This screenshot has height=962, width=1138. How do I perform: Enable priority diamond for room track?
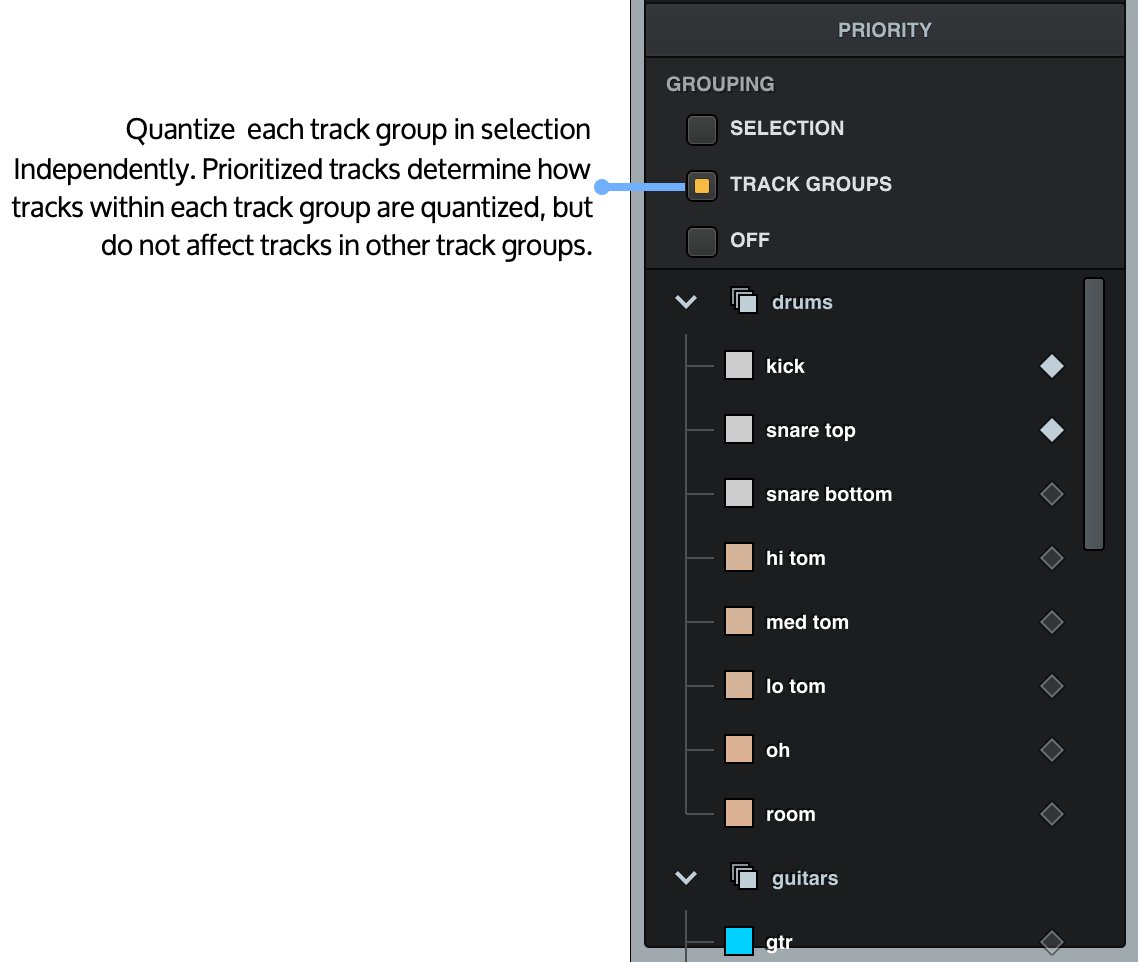click(x=1052, y=813)
